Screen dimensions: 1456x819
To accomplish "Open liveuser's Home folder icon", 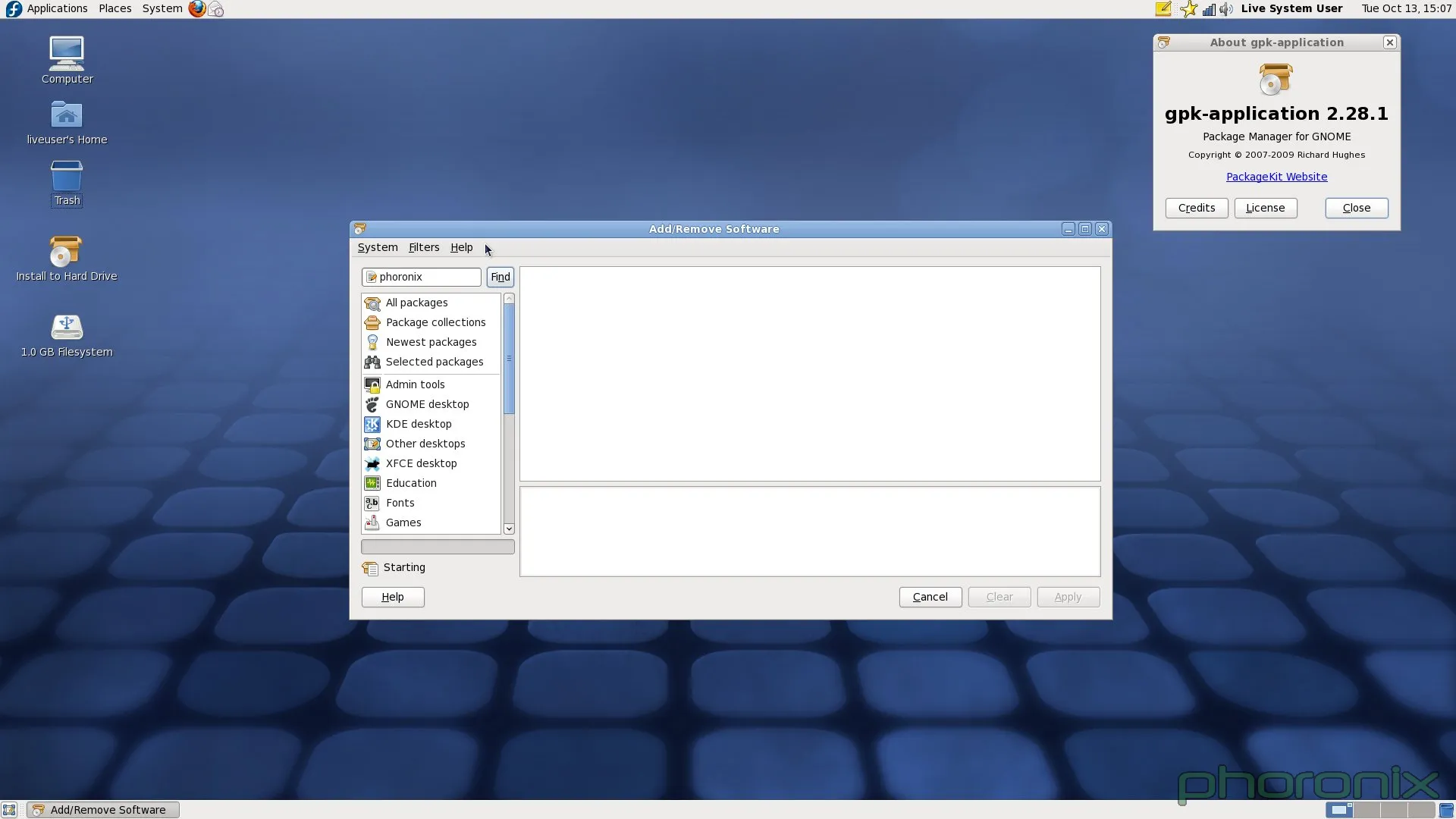I will [x=67, y=115].
